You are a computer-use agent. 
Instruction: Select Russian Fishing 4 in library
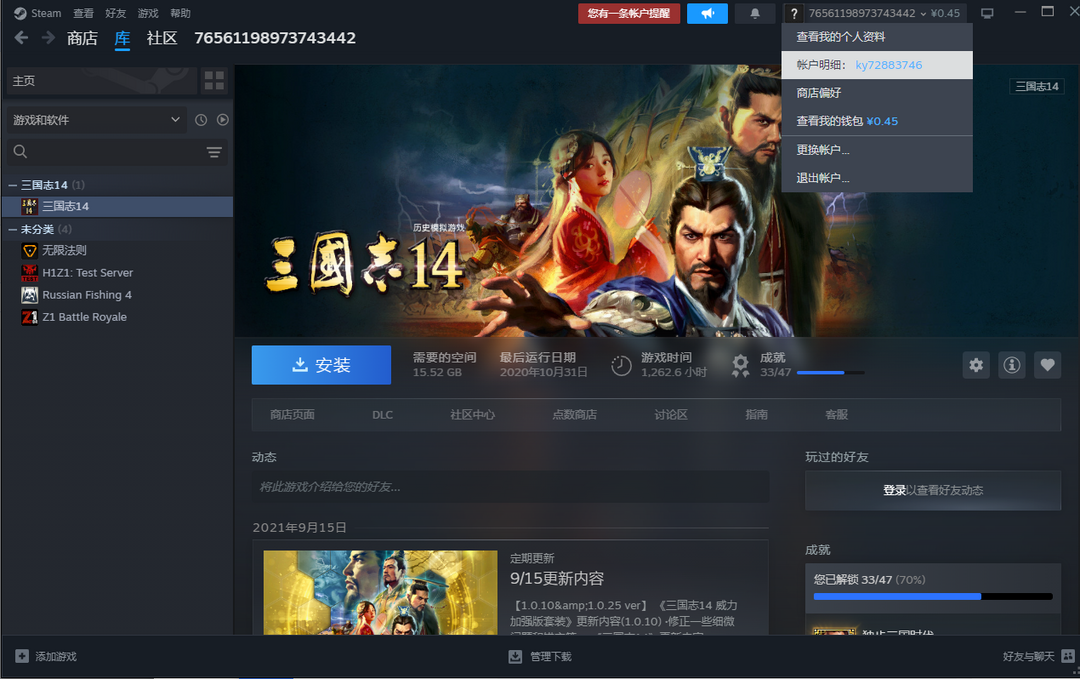[x=87, y=295]
